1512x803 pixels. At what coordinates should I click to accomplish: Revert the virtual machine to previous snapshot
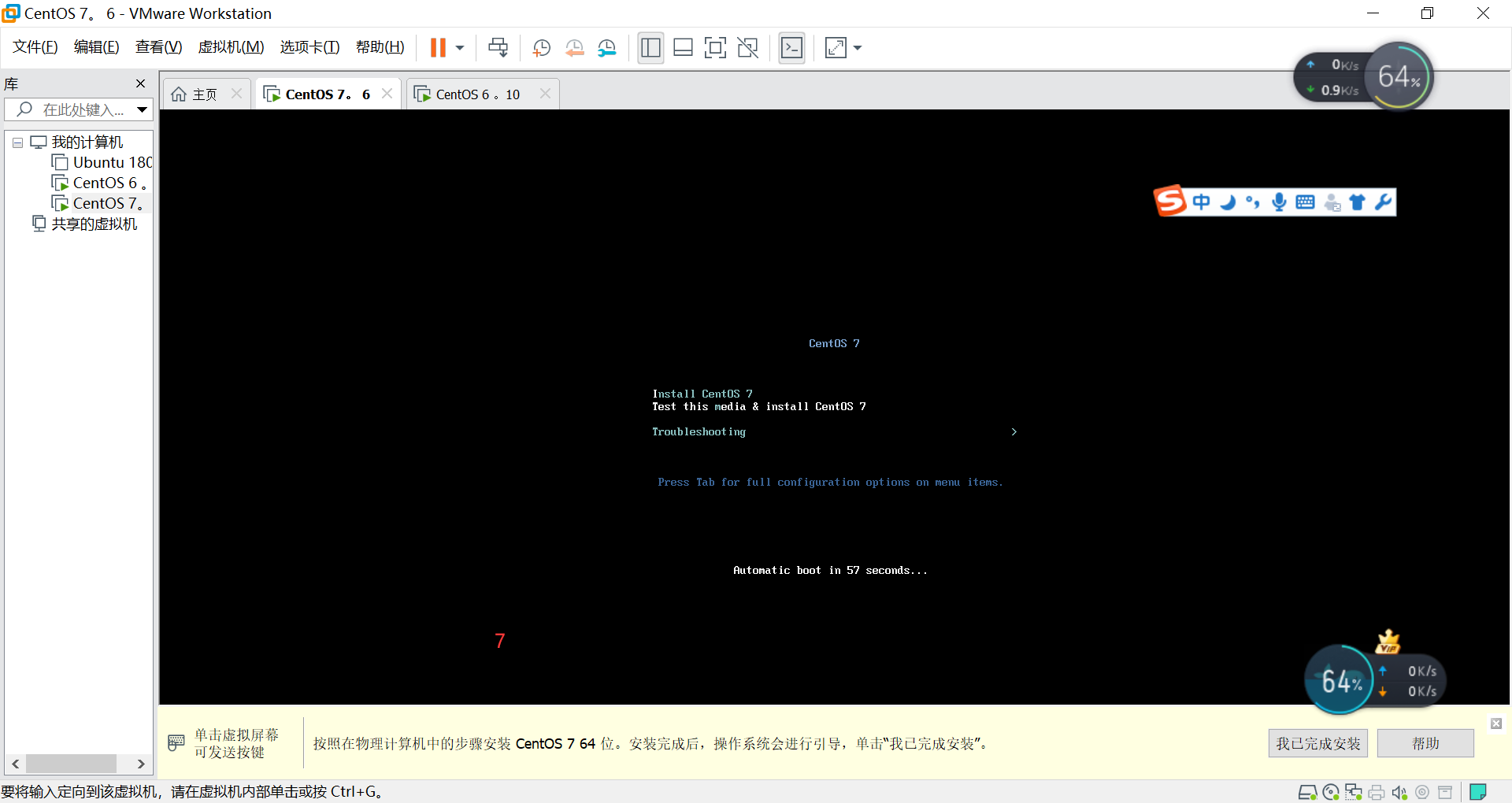575,48
